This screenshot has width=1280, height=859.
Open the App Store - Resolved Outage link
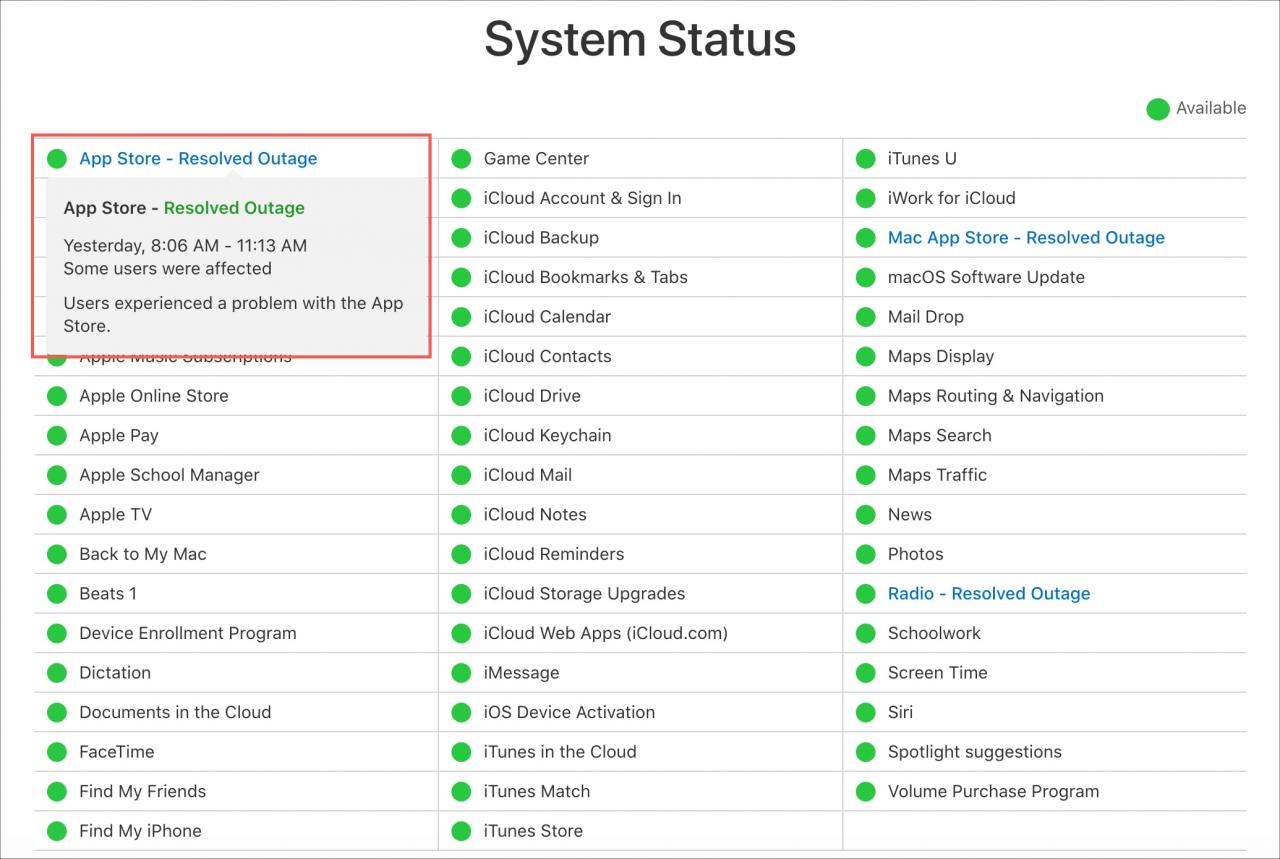[198, 159]
